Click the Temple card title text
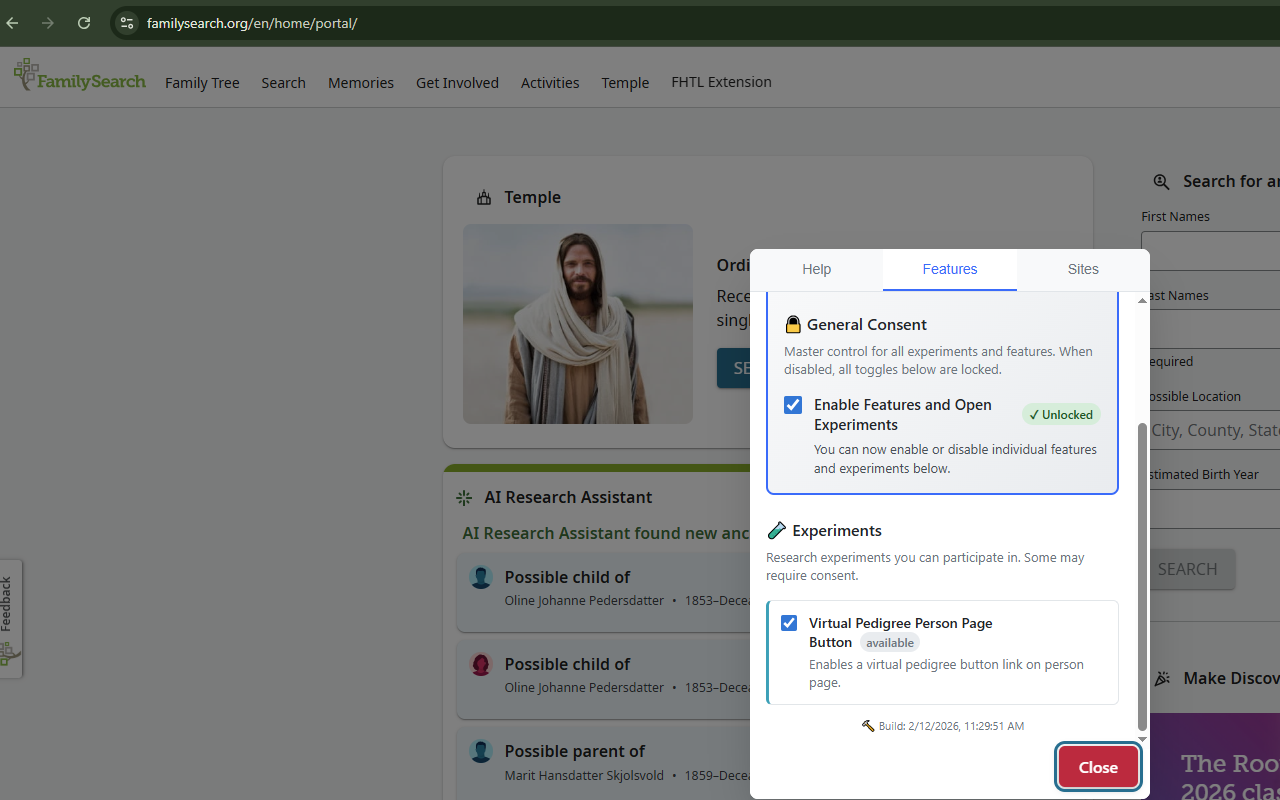The width and height of the screenshot is (1280, 800). 532,197
